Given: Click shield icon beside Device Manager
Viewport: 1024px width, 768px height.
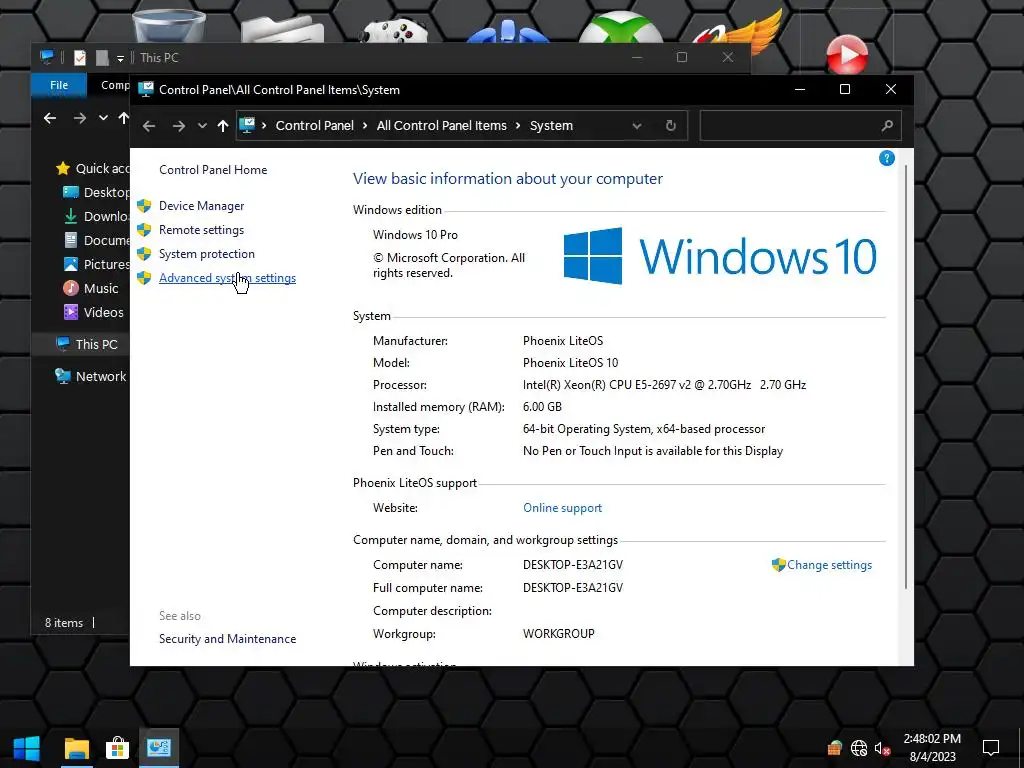Looking at the screenshot, I should [144, 206].
